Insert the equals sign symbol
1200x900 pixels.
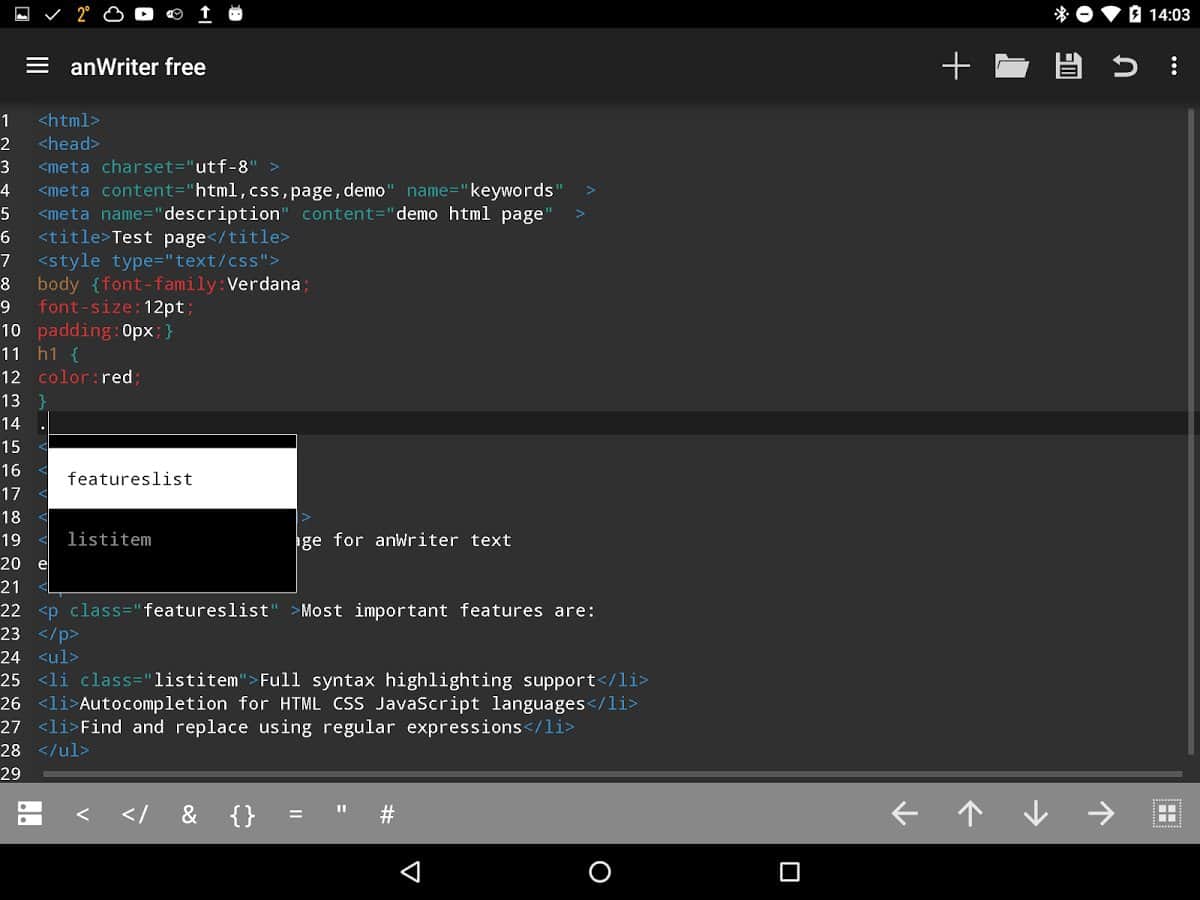coord(295,815)
